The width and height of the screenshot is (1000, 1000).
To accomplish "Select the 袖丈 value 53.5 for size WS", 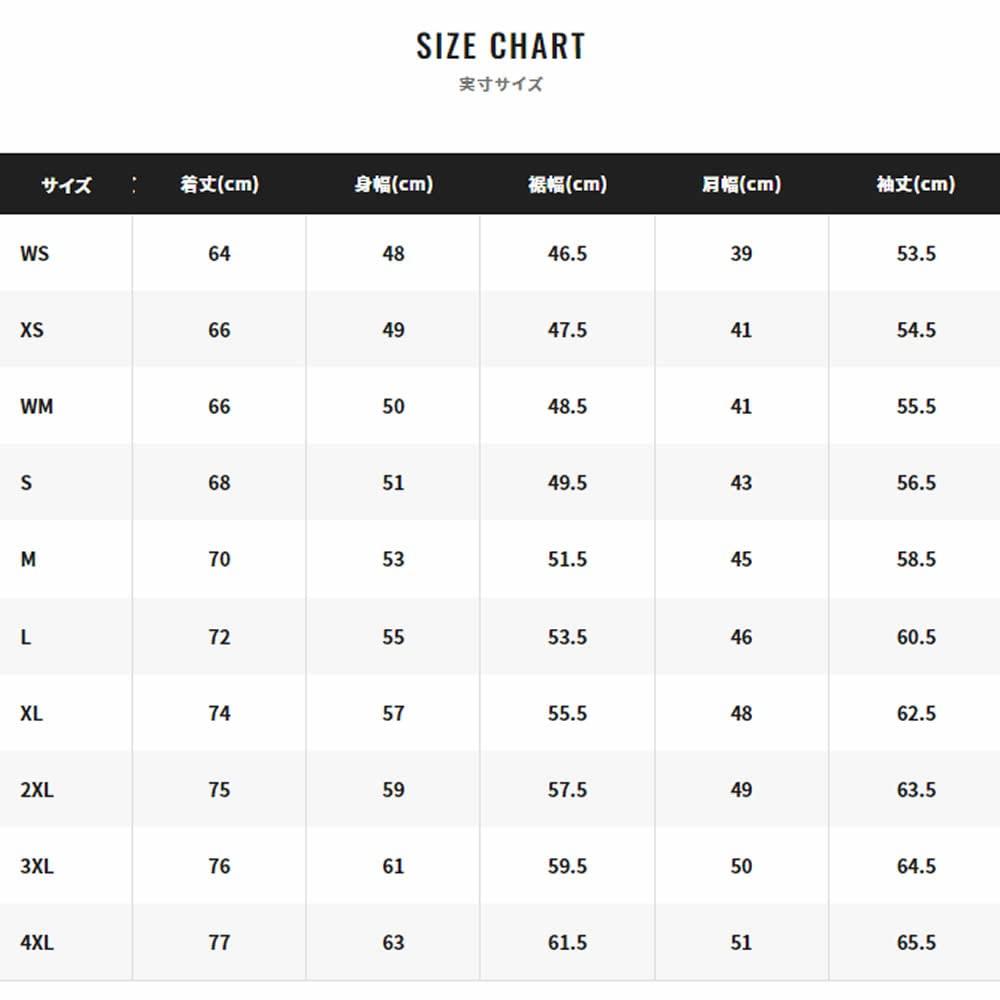I will pos(916,254).
